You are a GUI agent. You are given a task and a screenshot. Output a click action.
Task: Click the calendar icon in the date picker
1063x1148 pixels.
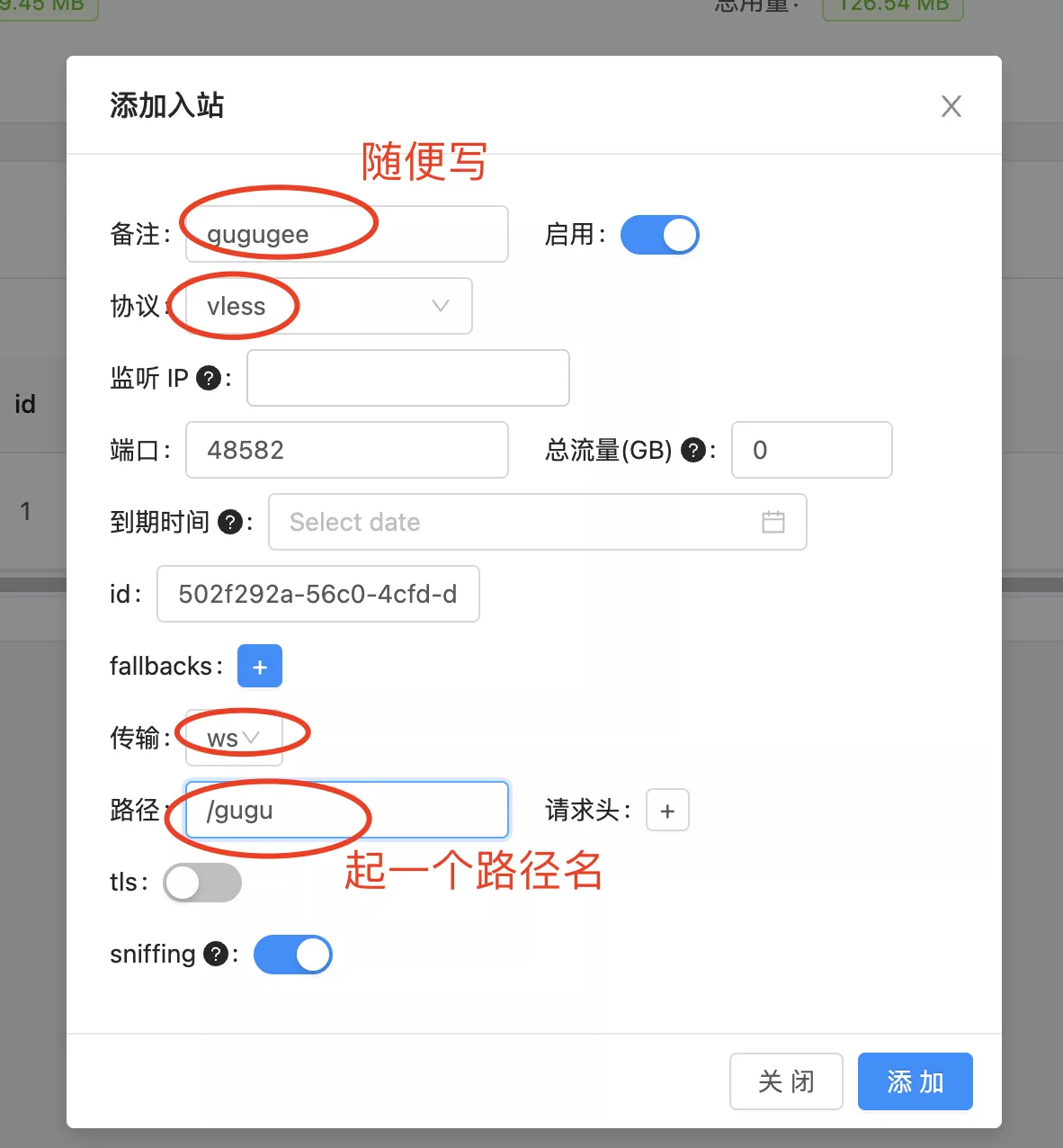pos(773,522)
